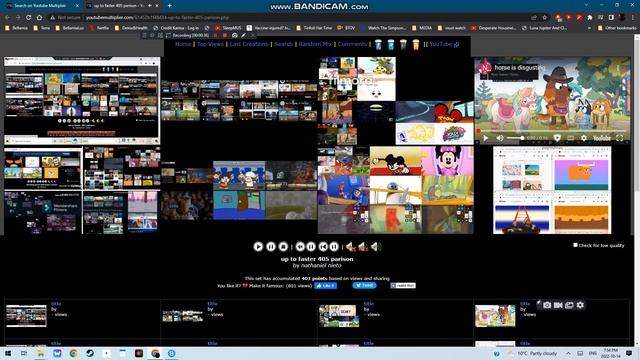Open the Random Mix menu link
Screen dimensions: 640x360
[x=315, y=44]
